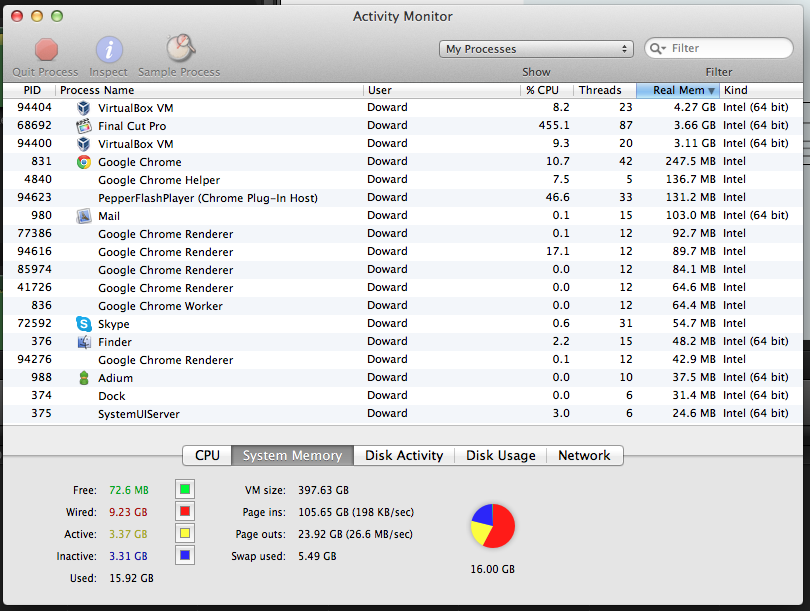Switch to the Disk Usage tab
810x611 pixels.
point(501,456)
